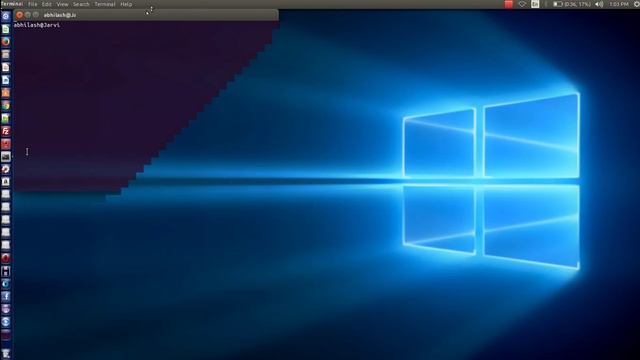The image size is (640, 360).
Task: Open the Amazon launcher icon
Action: click(x=6, y=182)
